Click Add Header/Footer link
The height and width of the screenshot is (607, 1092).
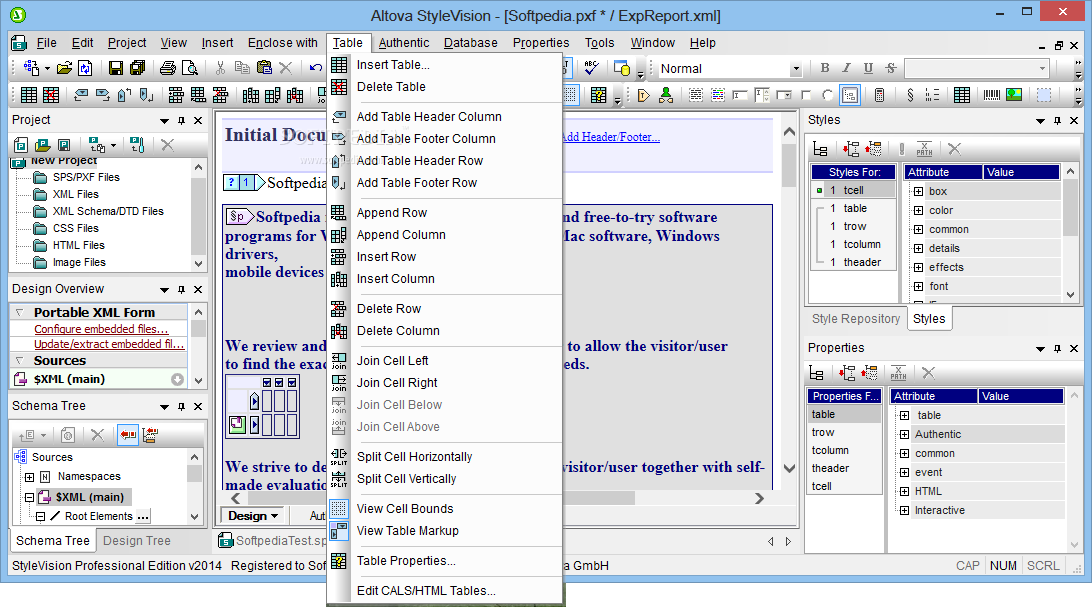[x=611, y=137]
